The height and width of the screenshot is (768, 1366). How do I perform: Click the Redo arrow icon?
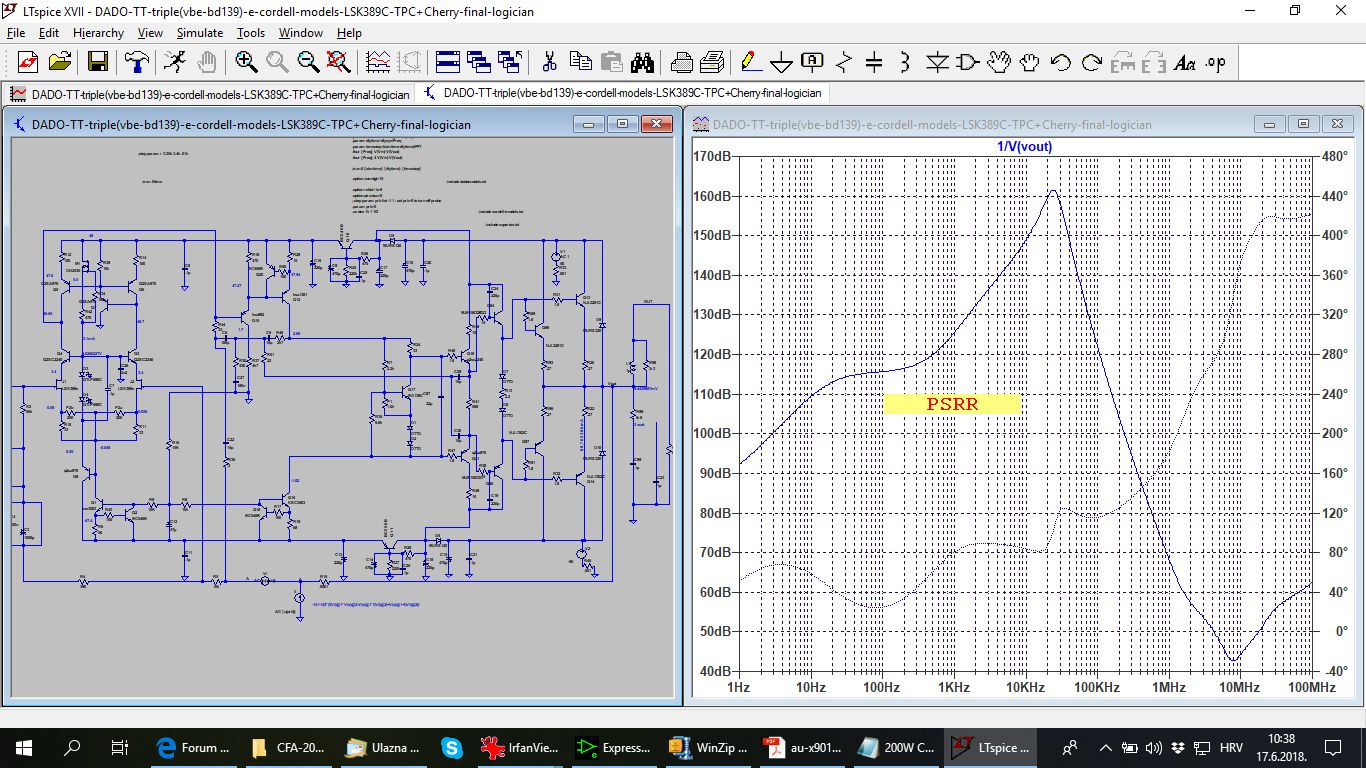pos(1092,62)
